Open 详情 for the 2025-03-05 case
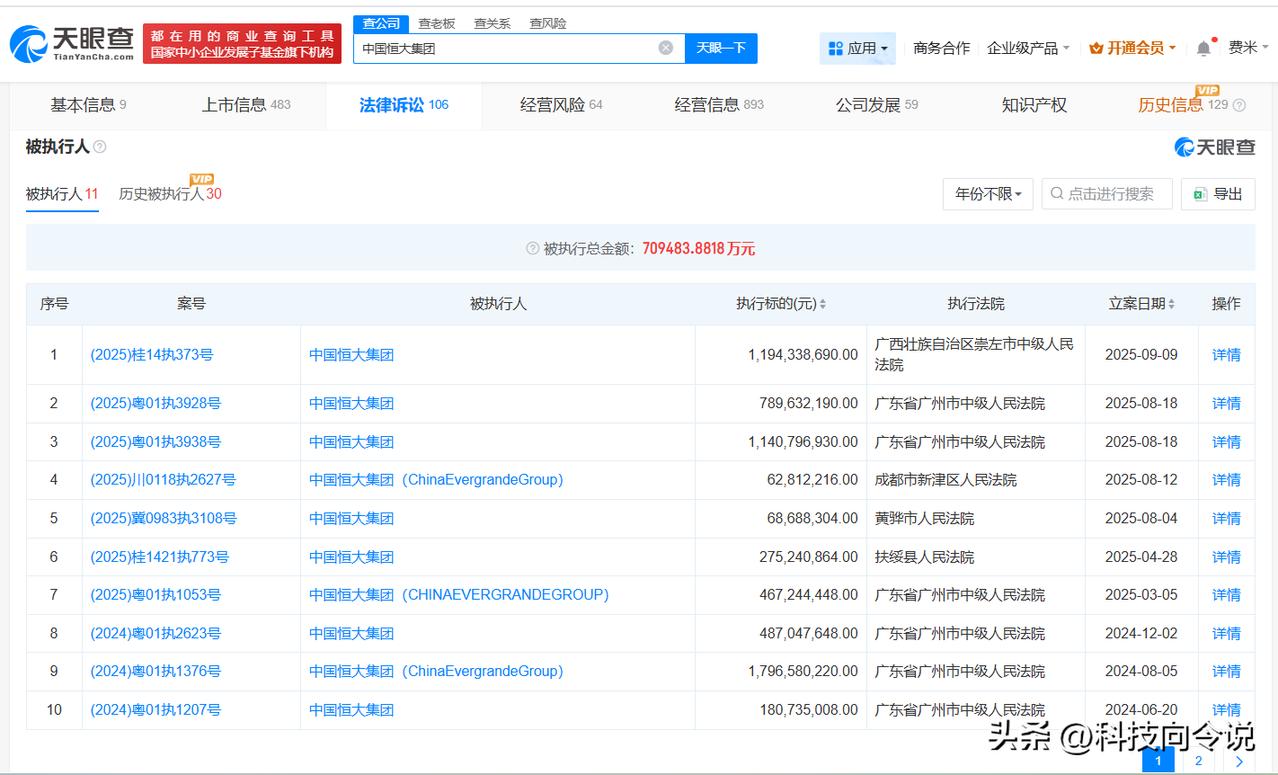Image resolution: width=1278 pixels, height=775 pixels. (1226, 595)
